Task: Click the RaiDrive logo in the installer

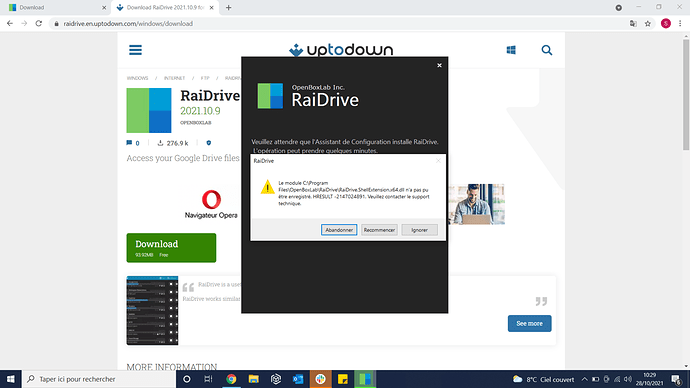Action: pos(270,96)
